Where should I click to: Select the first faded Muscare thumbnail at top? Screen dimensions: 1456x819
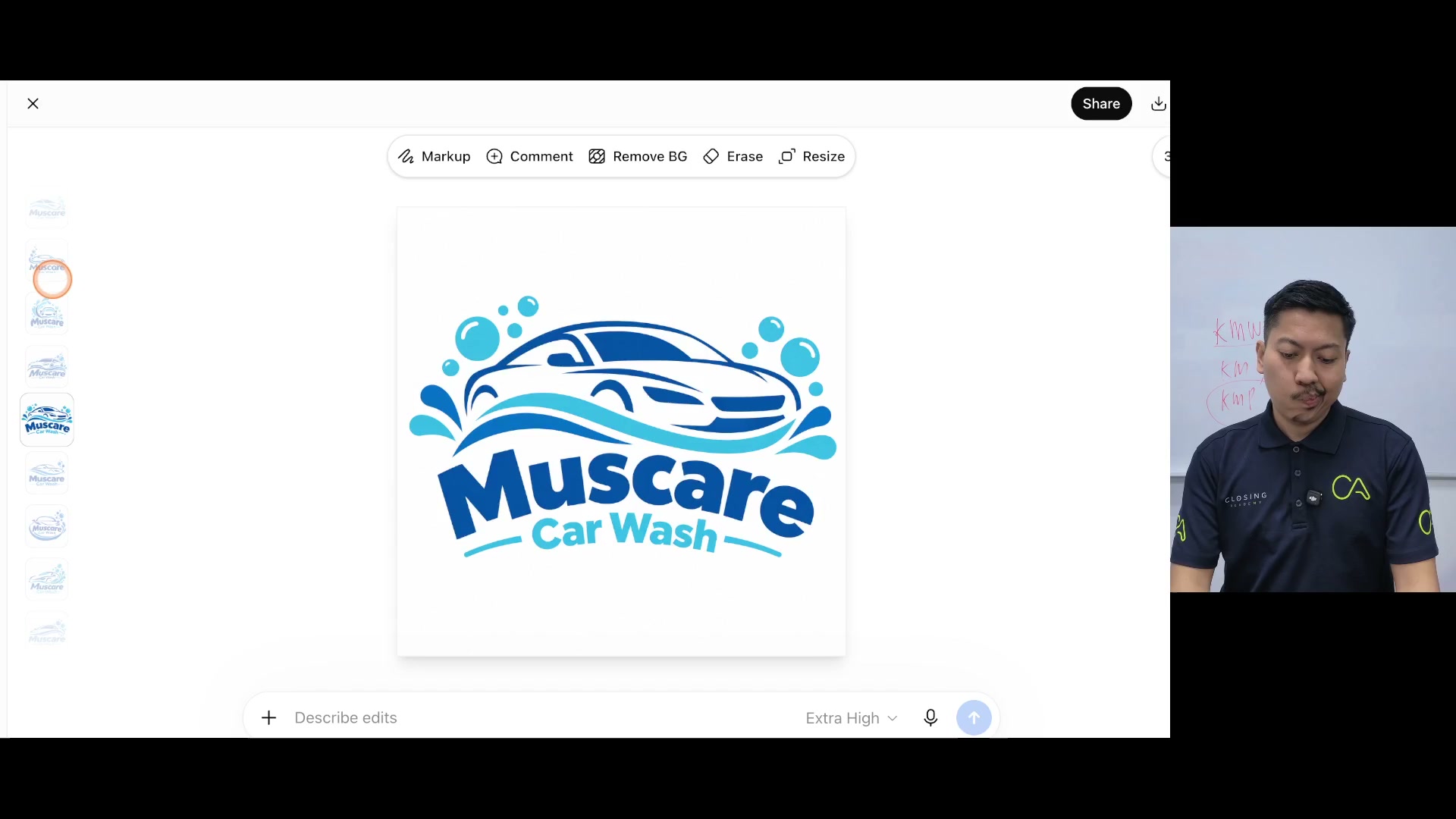click(47, 208)
